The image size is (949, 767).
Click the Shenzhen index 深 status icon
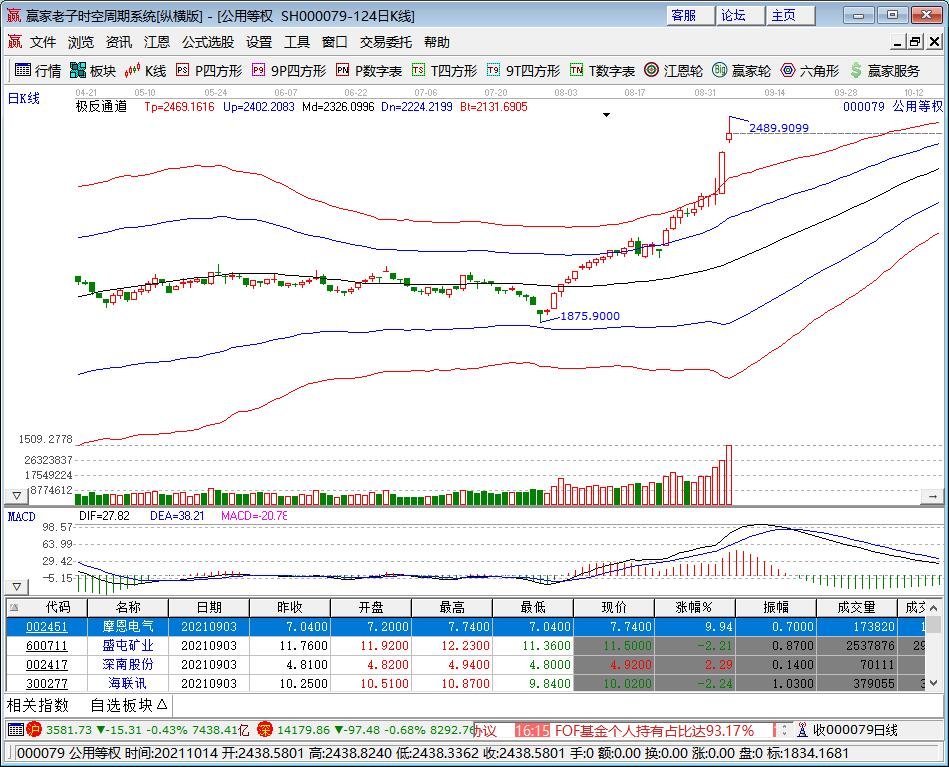[264, 729]
